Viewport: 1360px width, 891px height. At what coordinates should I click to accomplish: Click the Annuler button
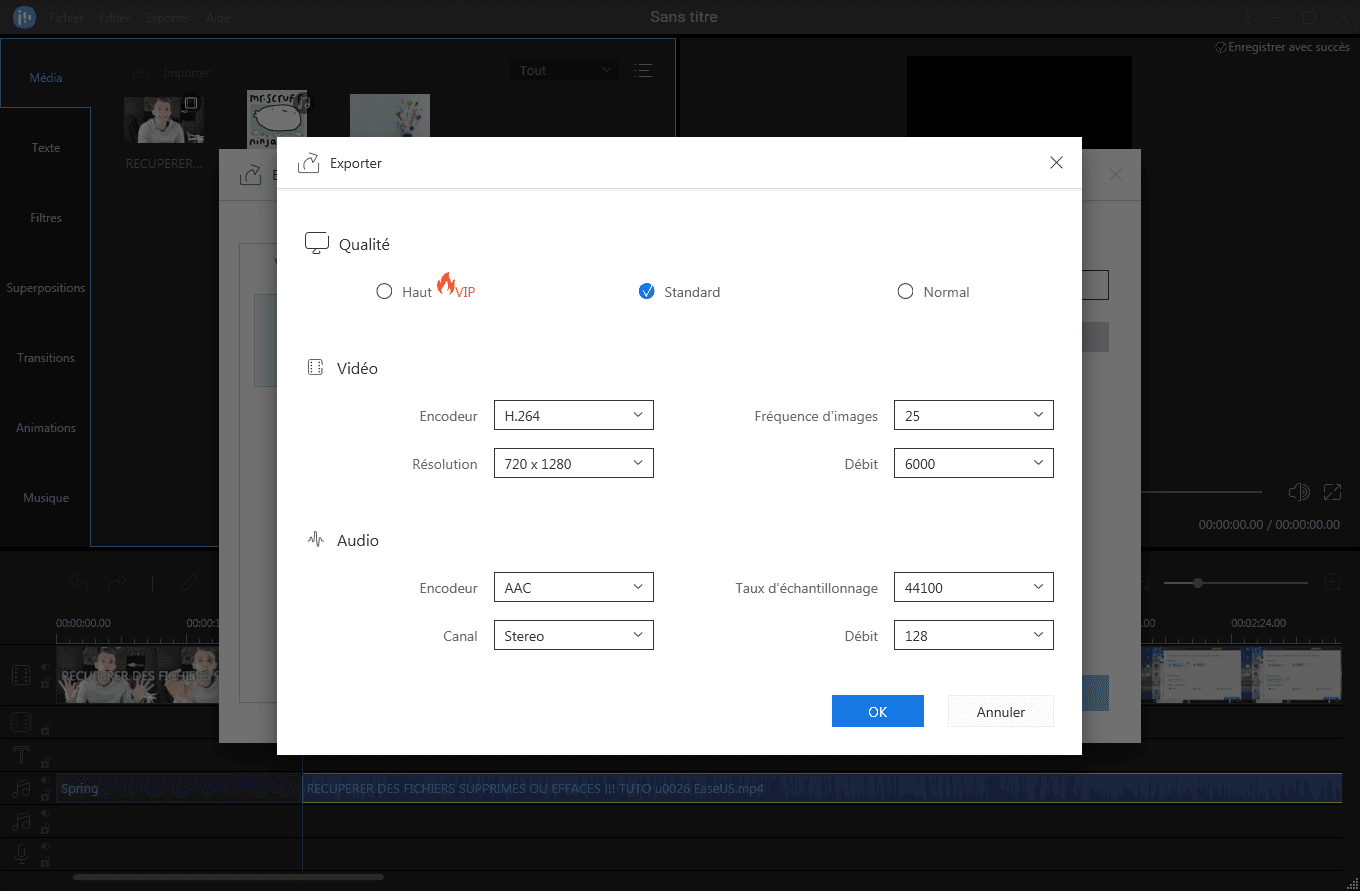[x=1001, y=712]
